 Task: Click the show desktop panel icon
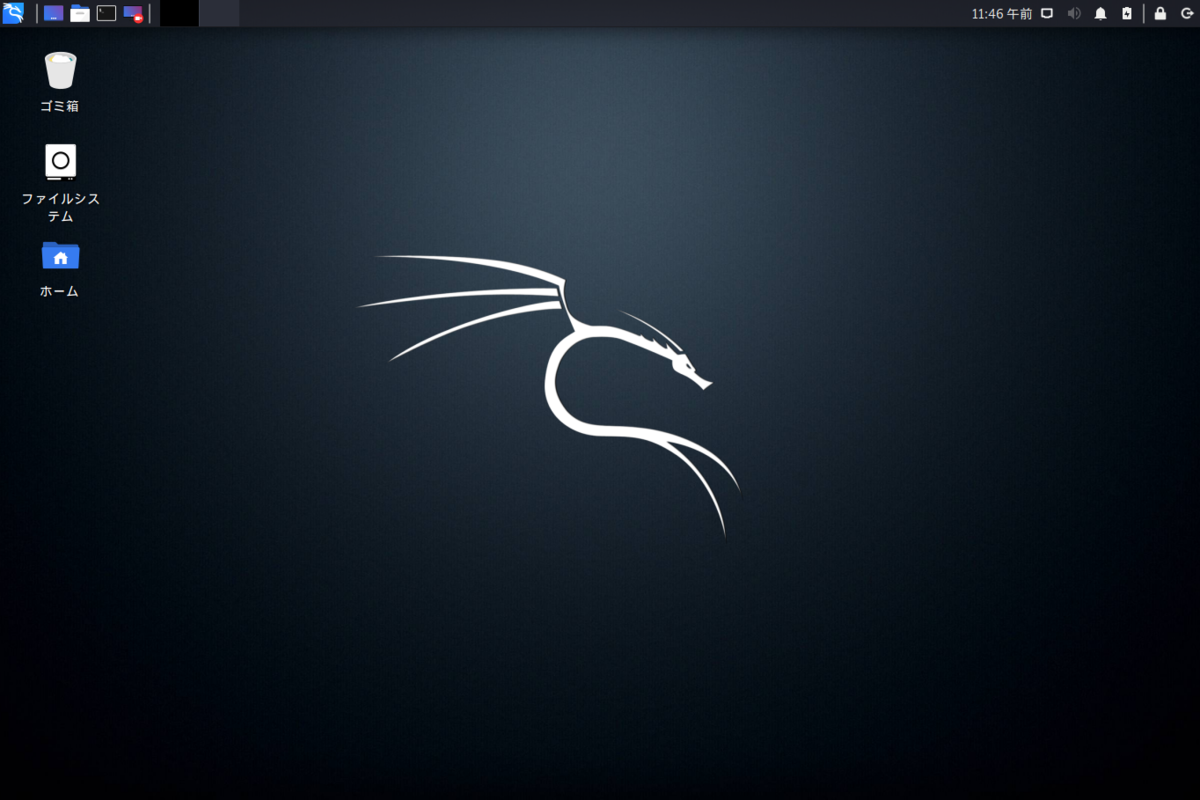[x=53, y=13]
